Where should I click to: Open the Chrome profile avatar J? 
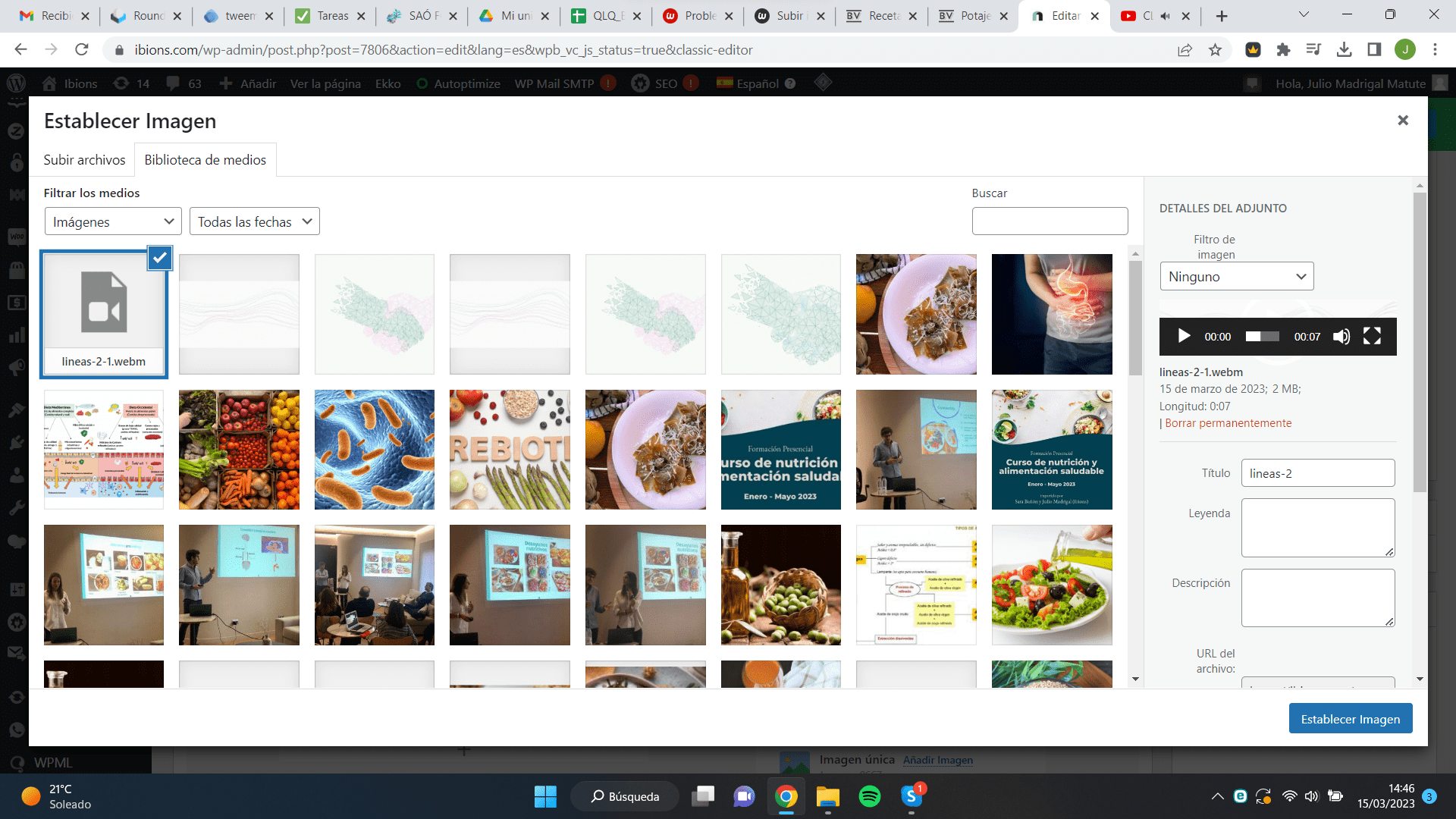1404,50
